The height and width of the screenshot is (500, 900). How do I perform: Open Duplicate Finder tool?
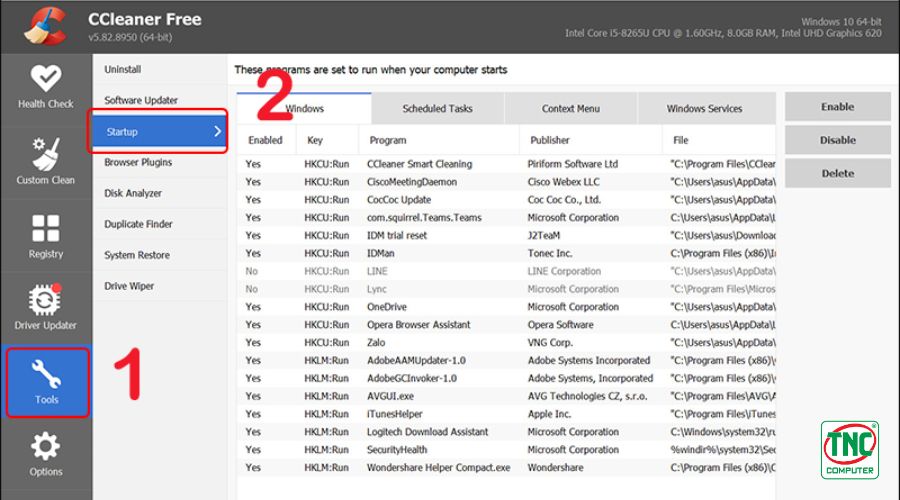[x=138, y=224]
